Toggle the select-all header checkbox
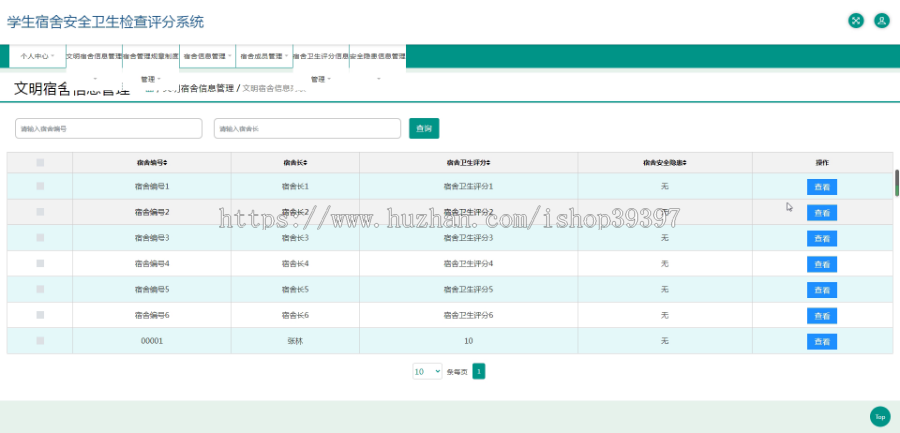Viewport: 900px width, 433px height. [40, 163]
